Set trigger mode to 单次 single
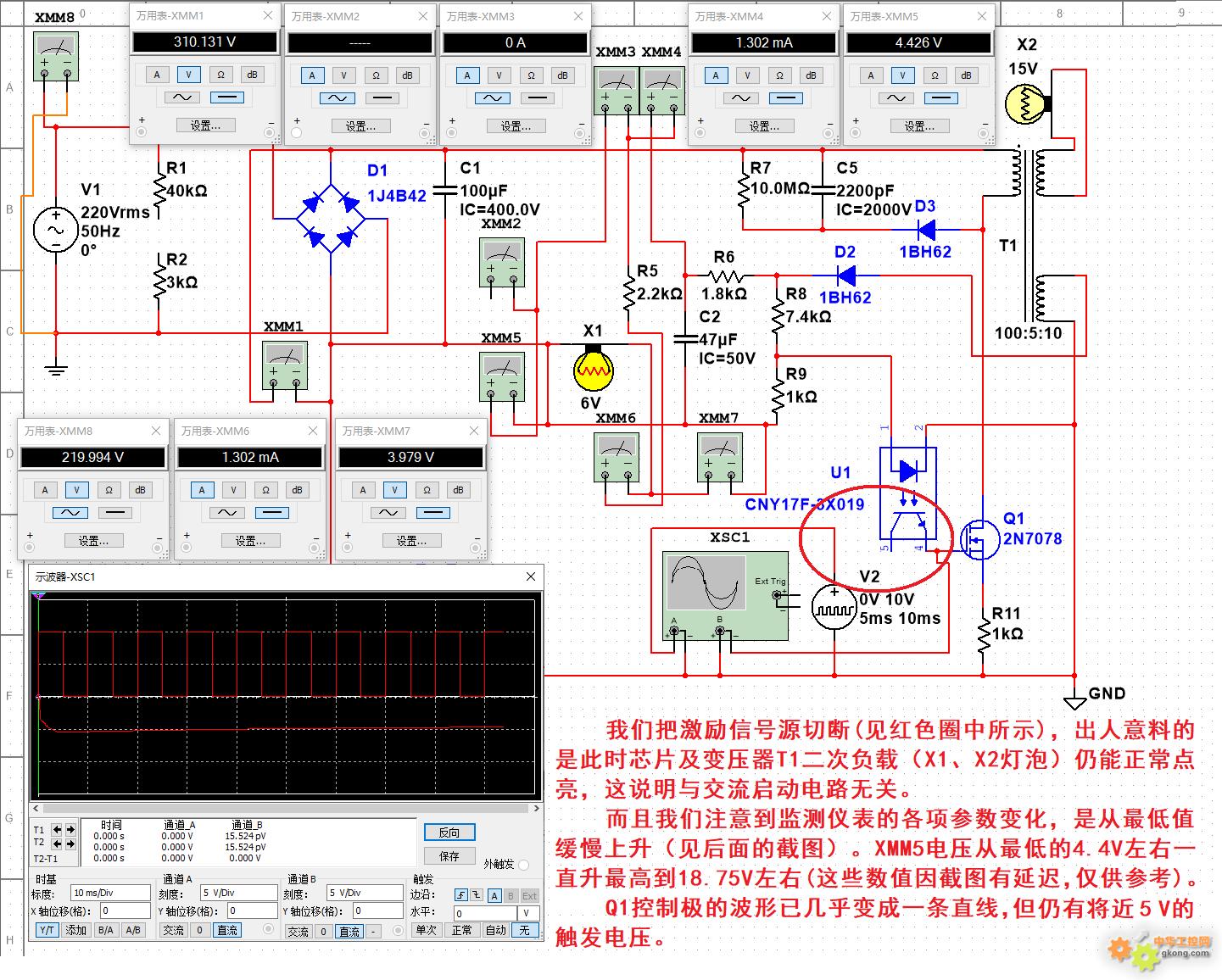The image size is (1222, 980). (426, 930)
